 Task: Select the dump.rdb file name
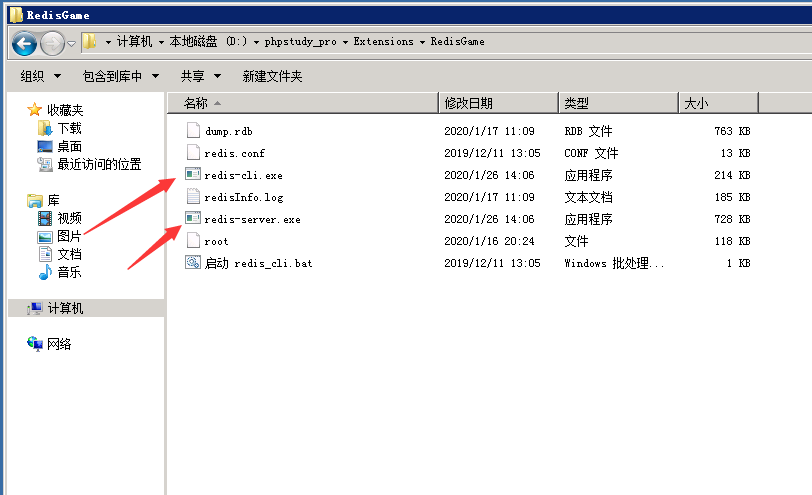pos(229,132)
